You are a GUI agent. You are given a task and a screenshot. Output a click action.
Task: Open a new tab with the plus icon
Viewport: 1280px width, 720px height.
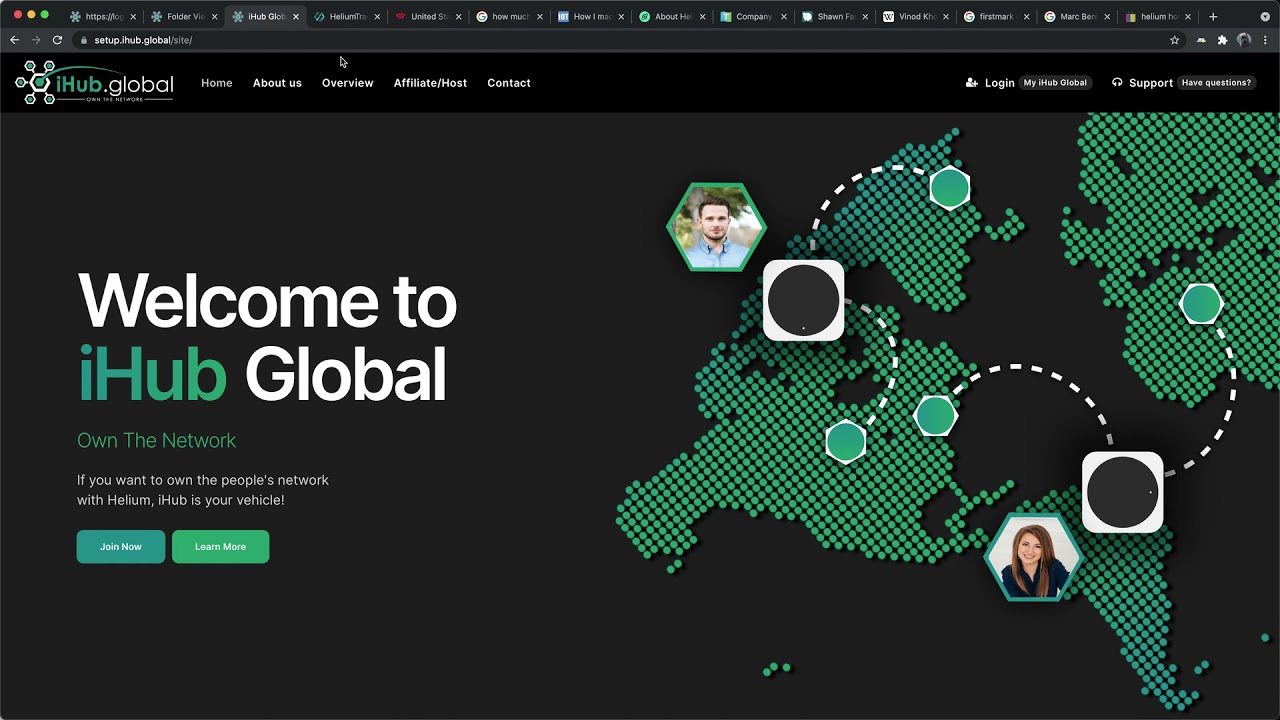1213,16
